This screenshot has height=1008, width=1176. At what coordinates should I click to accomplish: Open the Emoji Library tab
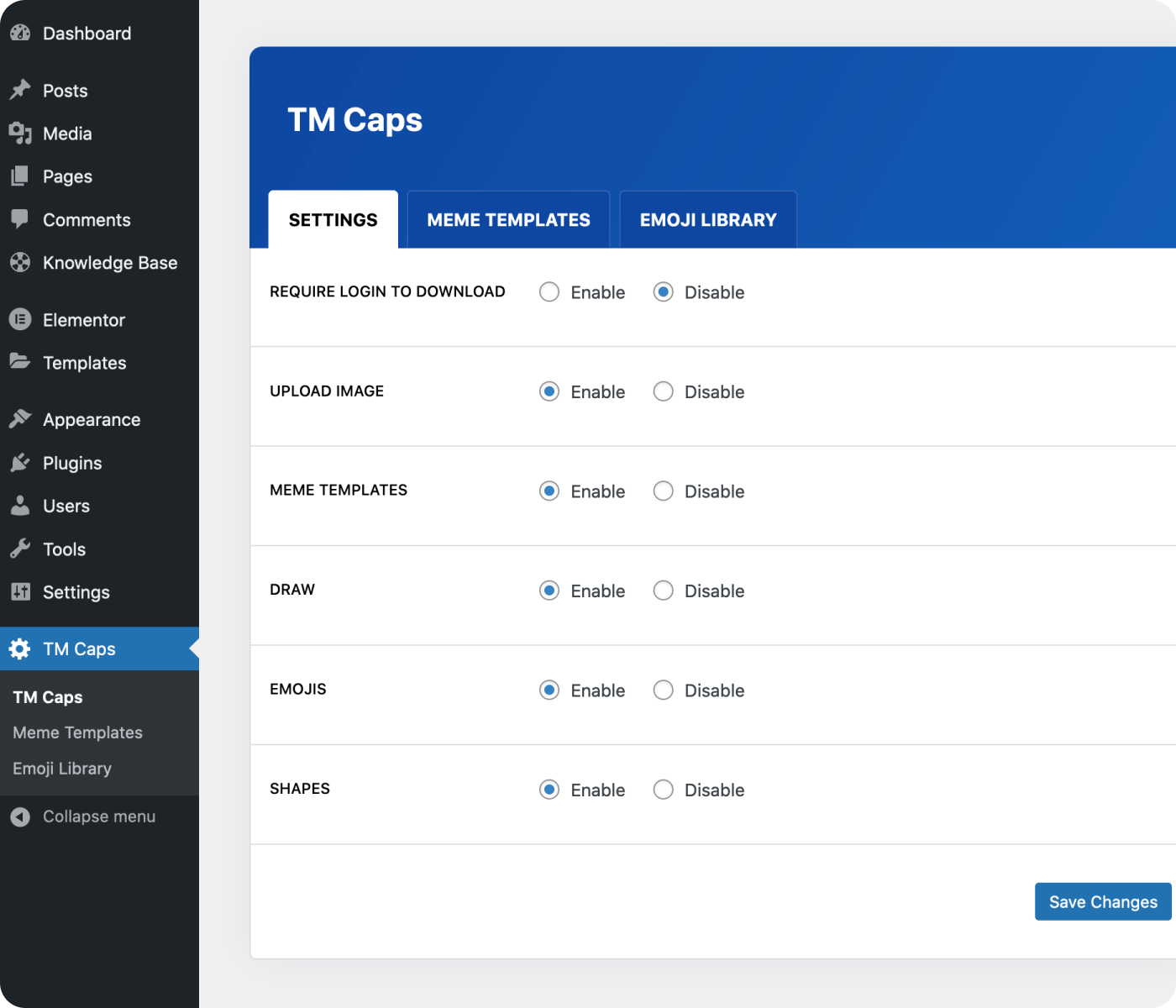[x=708, y=220]
